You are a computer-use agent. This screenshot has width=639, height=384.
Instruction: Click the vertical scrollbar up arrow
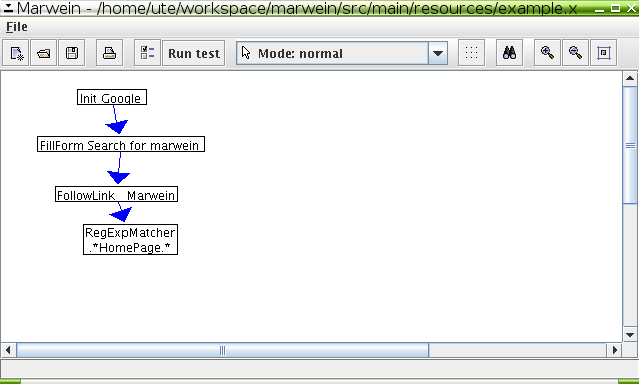tap(630, 79)
